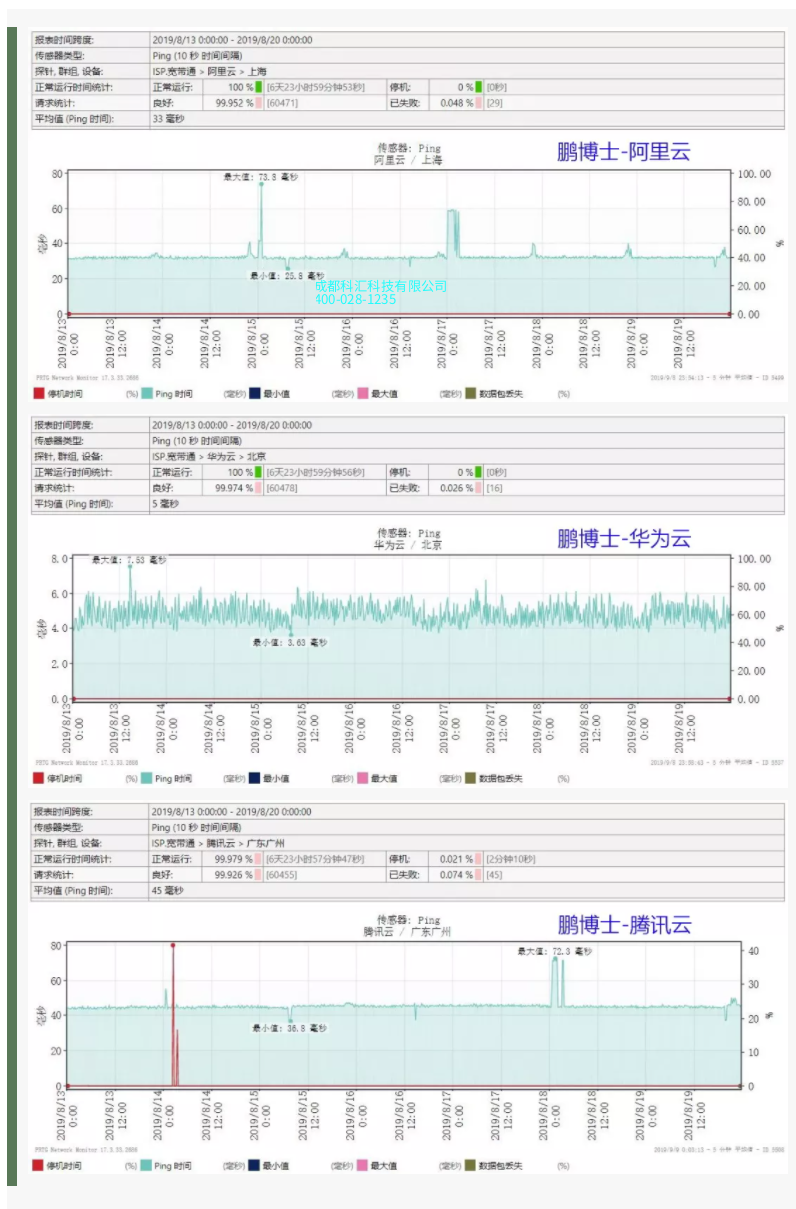The height and width of the screenshot is (1209, 796).
Task: Click teal Ping 时间 legend square in 腾讯云 chart
Action: tap(147, 1165)
